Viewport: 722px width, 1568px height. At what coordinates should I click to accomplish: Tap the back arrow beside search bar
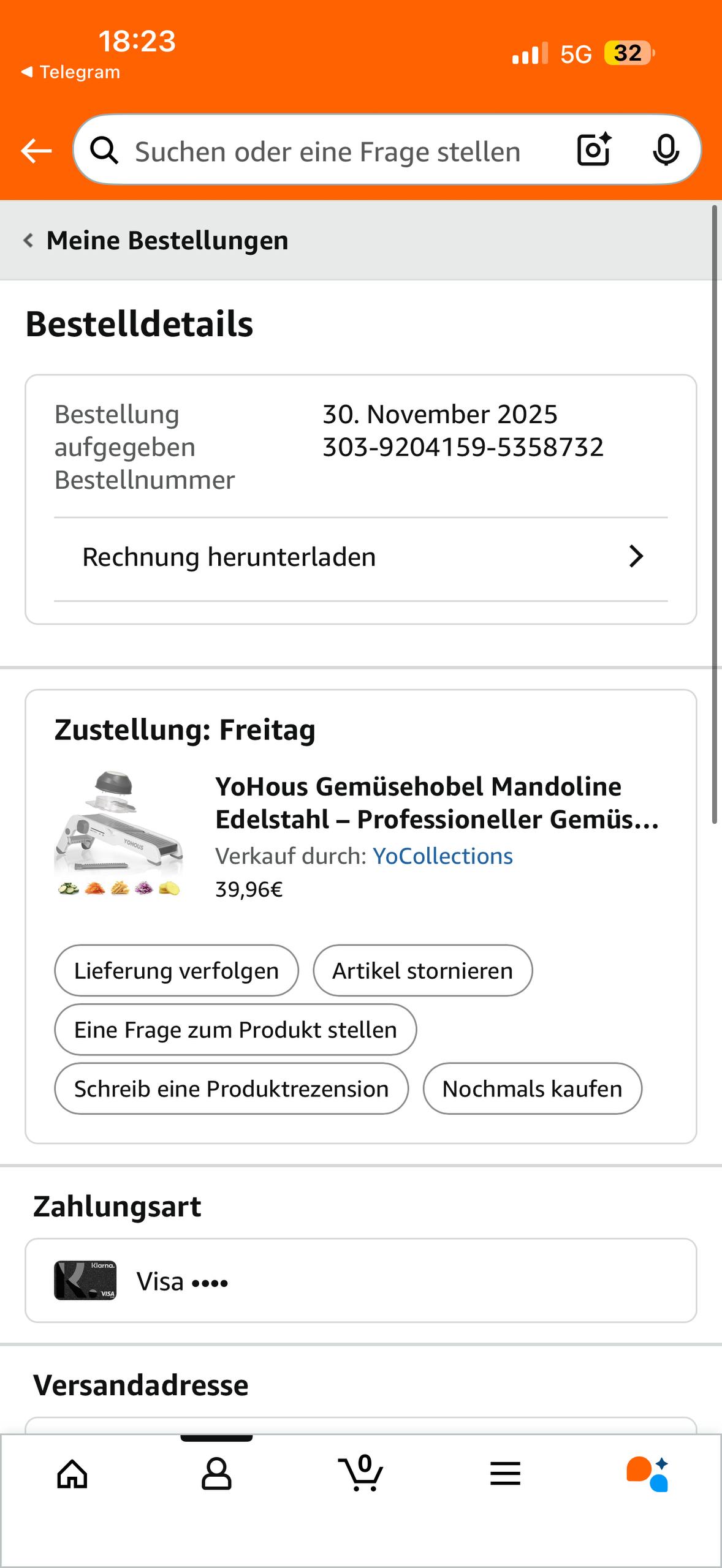(x=36, y=151)
